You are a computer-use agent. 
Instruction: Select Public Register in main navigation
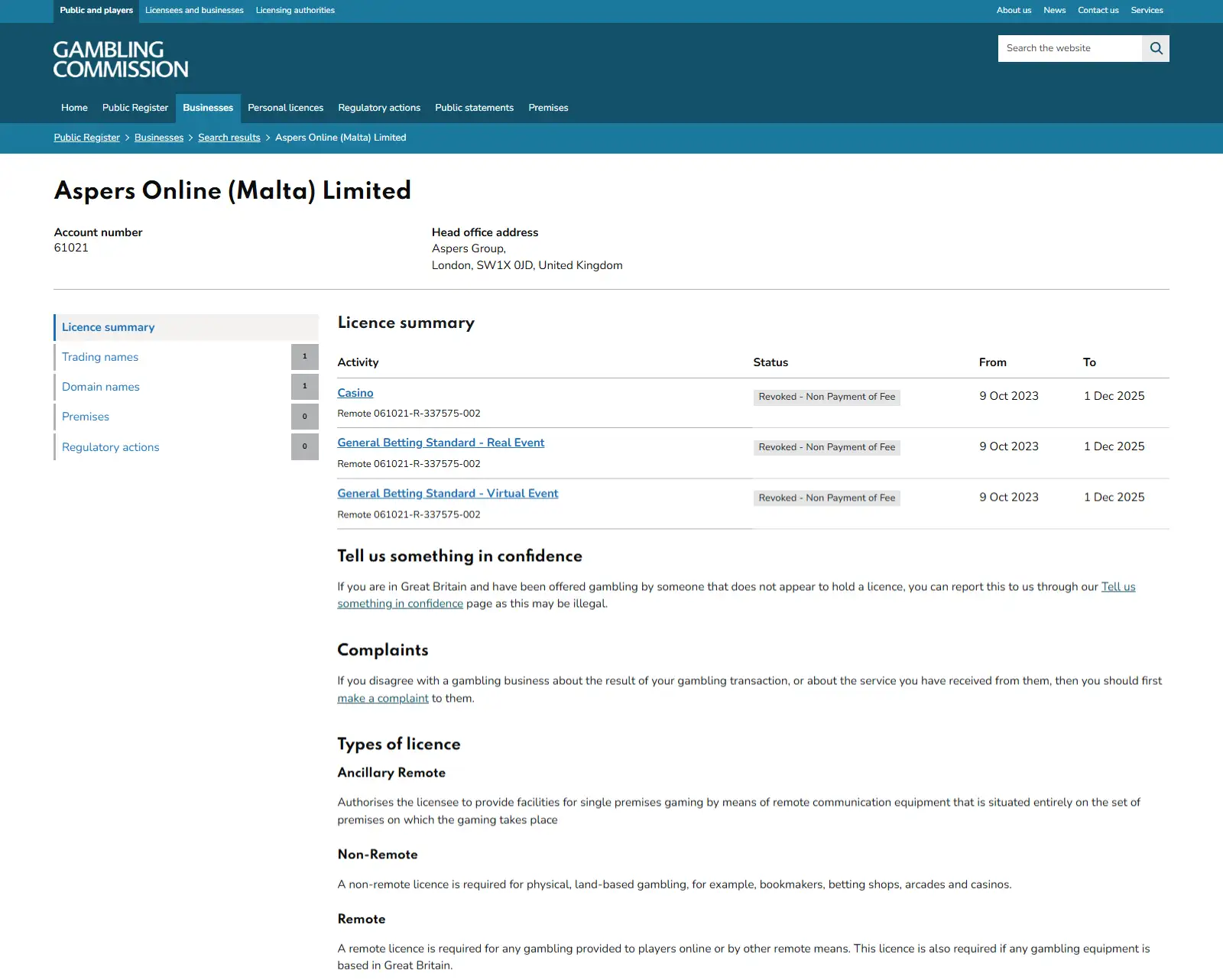135,108
